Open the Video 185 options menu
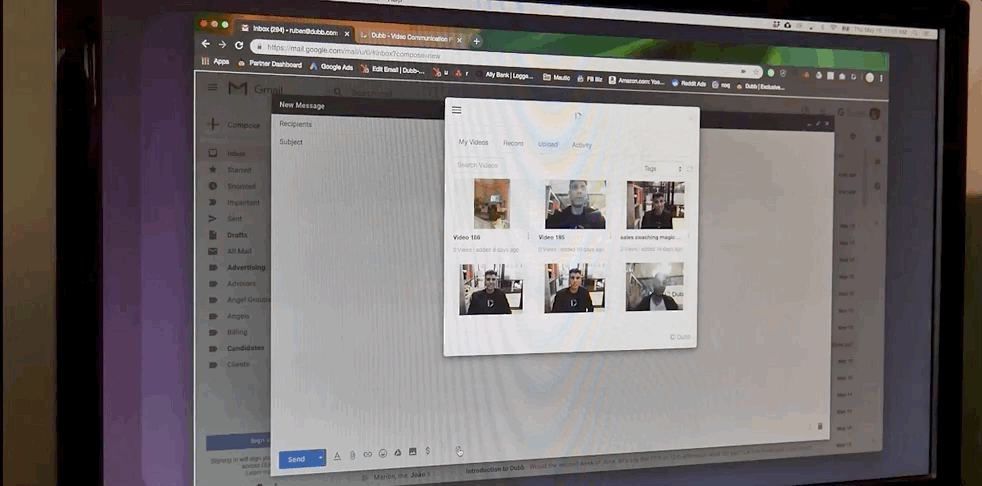982x486 pixels. pos(610,237)
